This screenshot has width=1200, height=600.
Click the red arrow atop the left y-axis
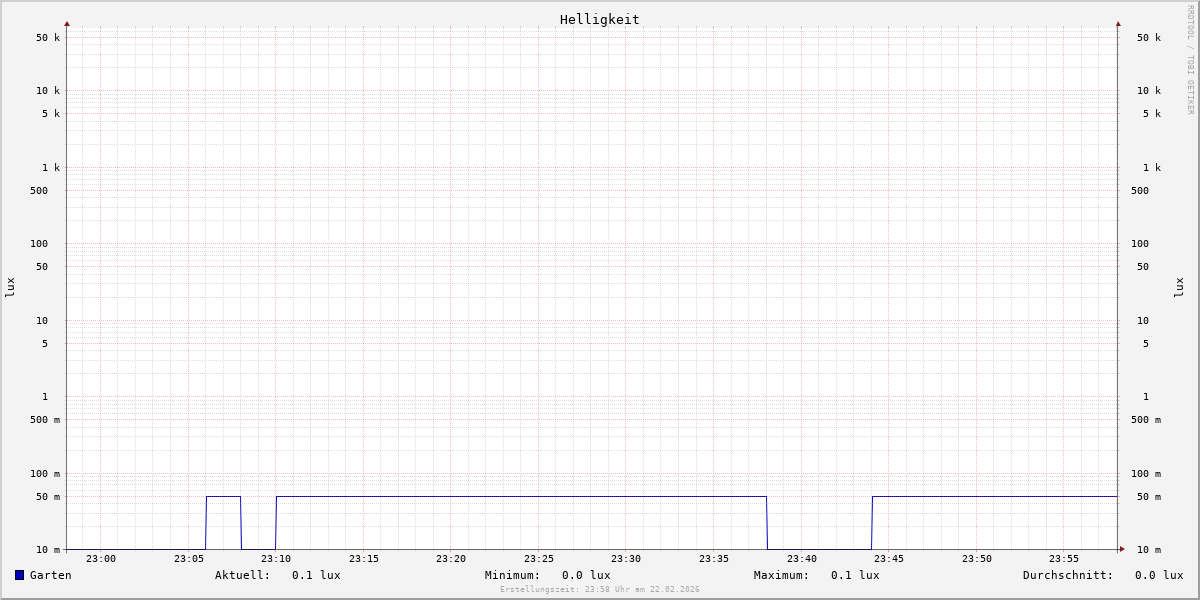pos(67,23)
